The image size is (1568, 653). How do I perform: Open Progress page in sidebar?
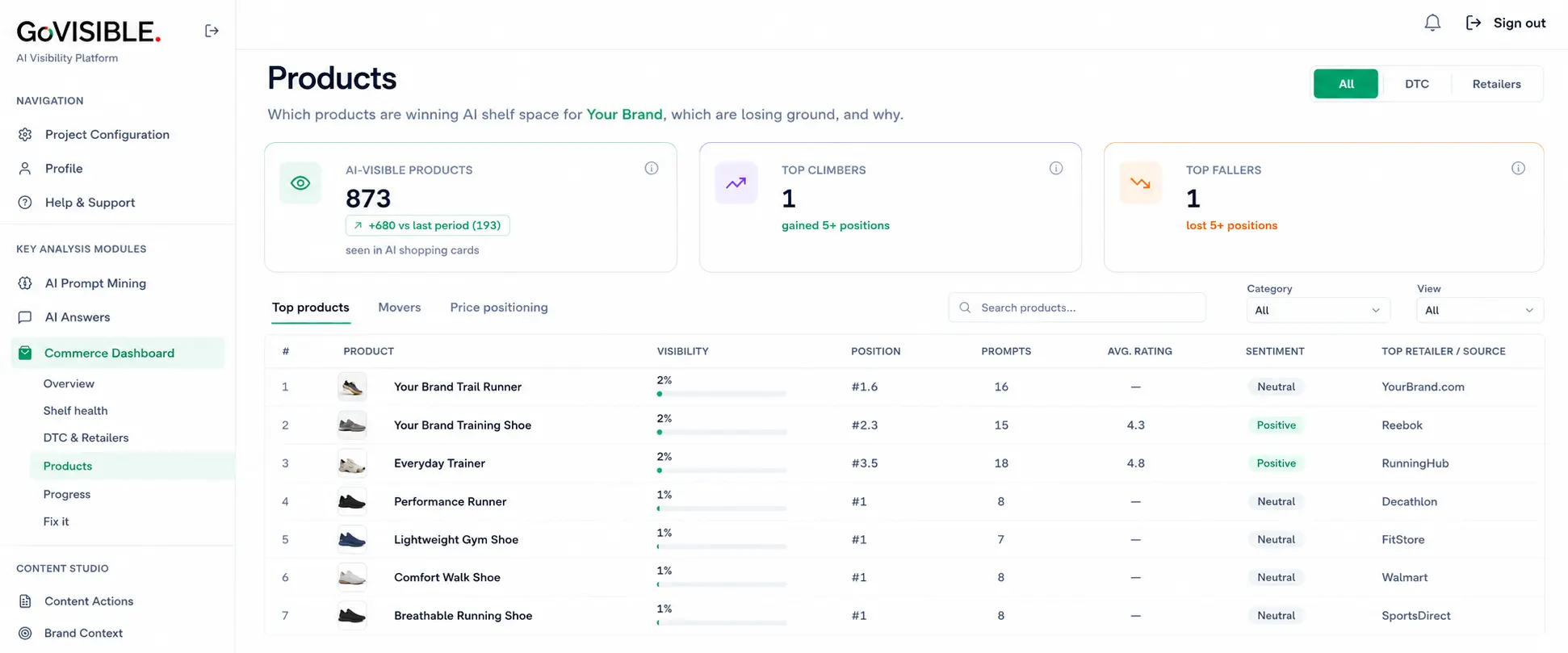[67, 494]
